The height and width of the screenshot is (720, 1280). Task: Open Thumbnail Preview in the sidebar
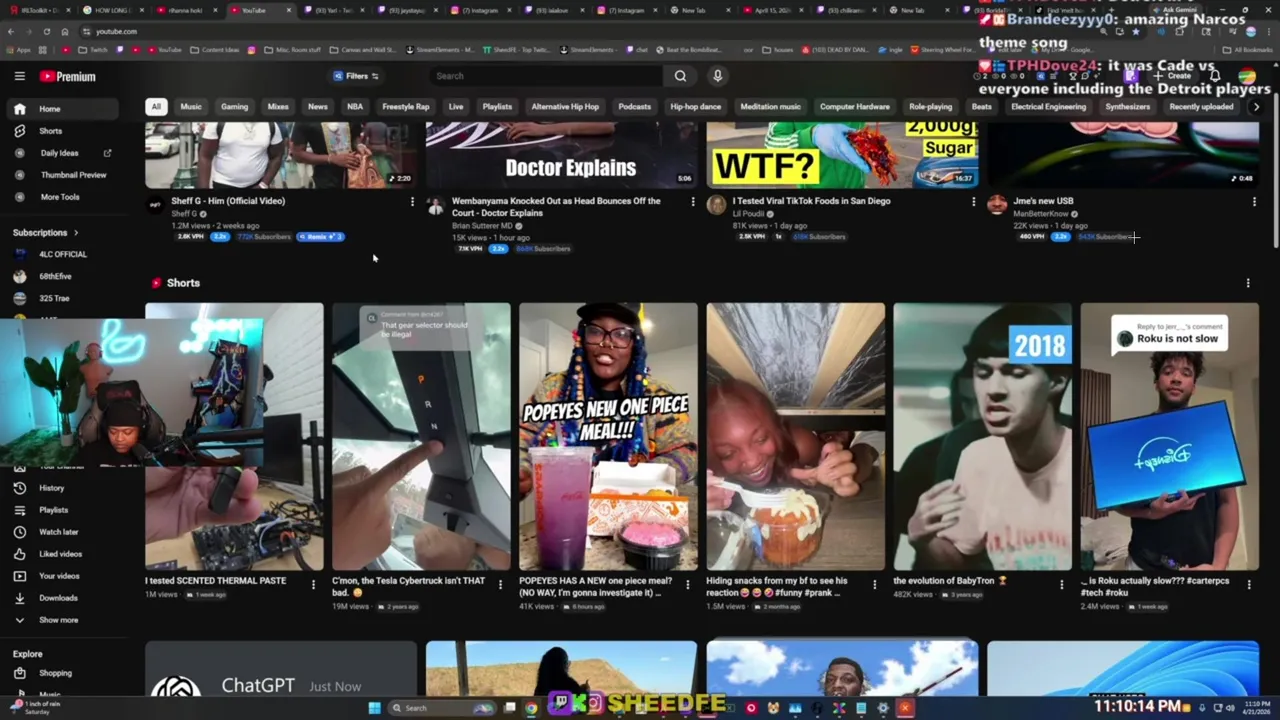click(x=65, y=175)
